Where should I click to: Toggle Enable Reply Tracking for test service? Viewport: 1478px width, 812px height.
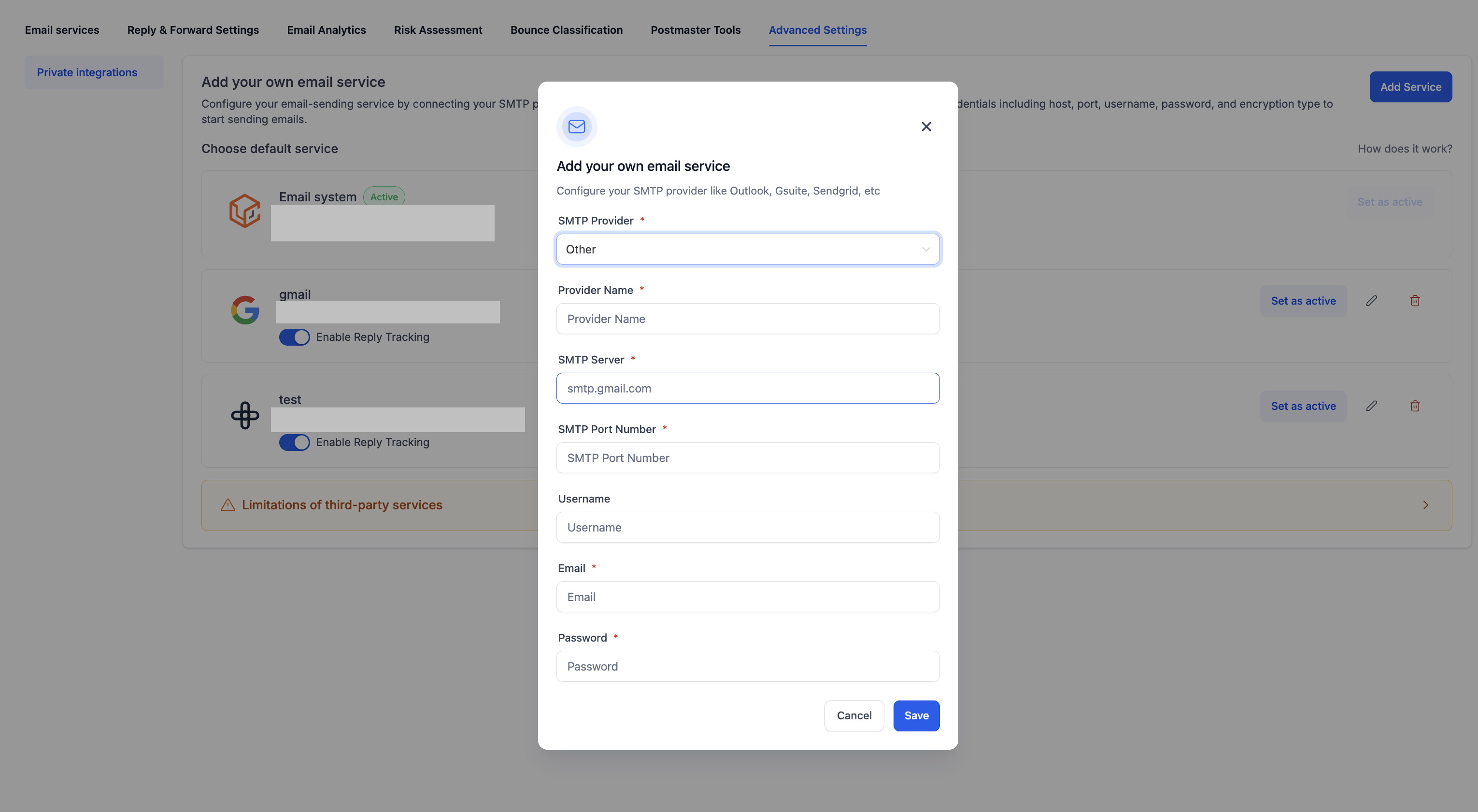[x=294, y=442]
